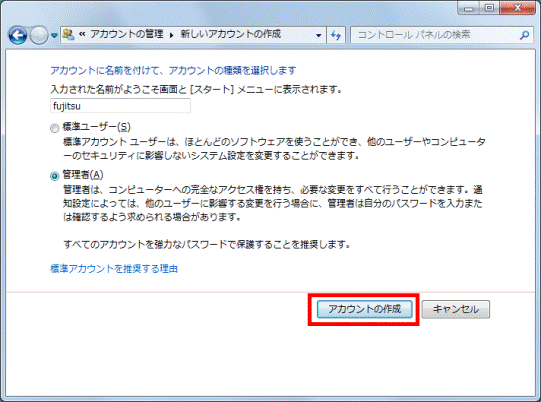The height and width of the screenshot is (402, 541).
Task: Click the text すべてのアカウントを強力なパスワードで保護することを推奨します。
Action: (207, 244)
